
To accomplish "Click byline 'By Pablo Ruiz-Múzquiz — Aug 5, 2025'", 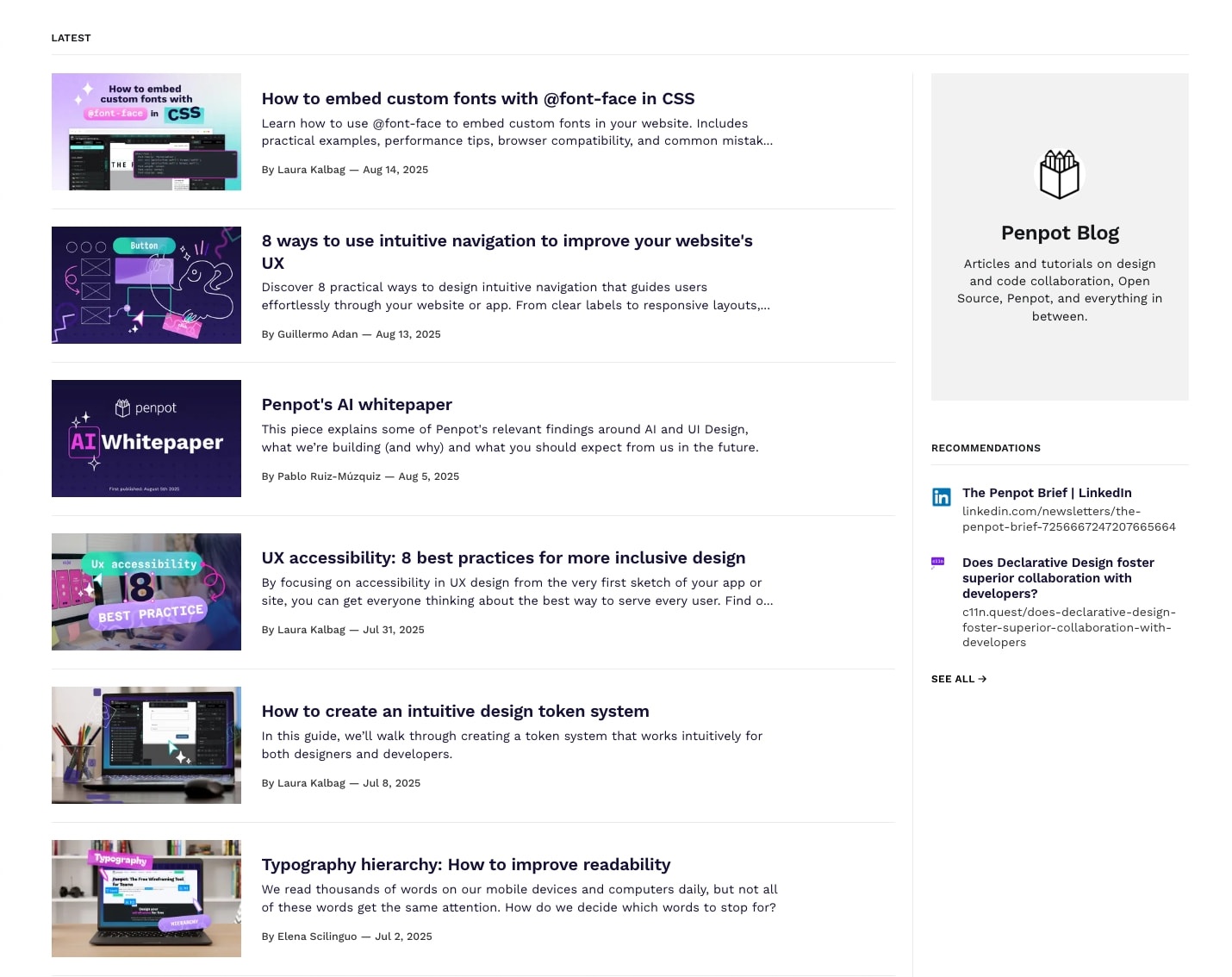I will (x=360, y=476).
